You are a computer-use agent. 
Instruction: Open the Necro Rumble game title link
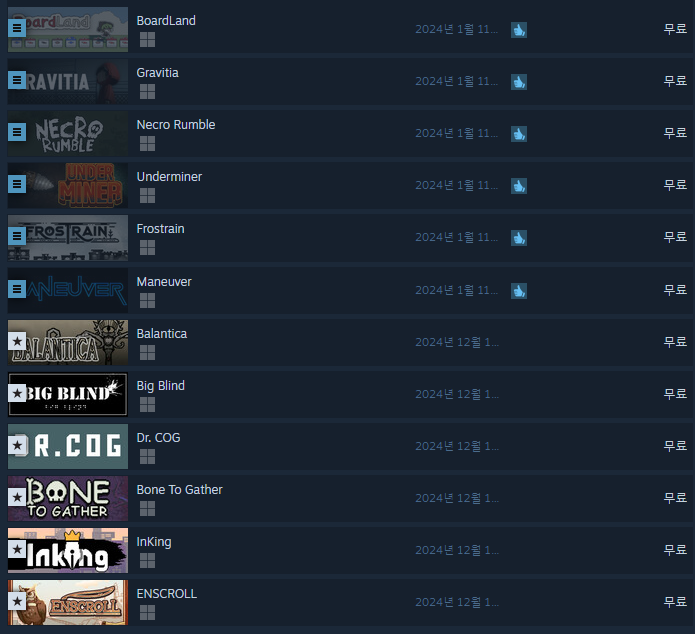pyautogui.click(x=176, y=125)
